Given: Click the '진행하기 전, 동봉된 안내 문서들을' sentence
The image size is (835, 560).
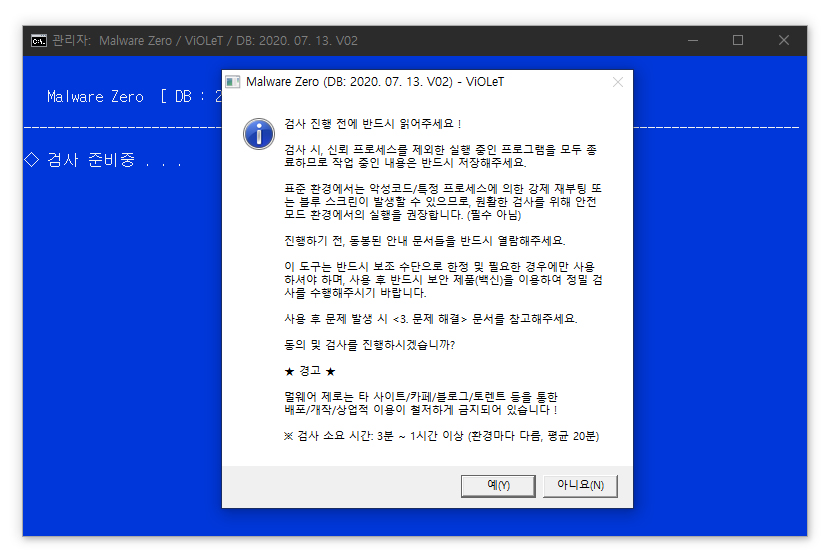Looking at the screenshot, I should pos(424,241).
